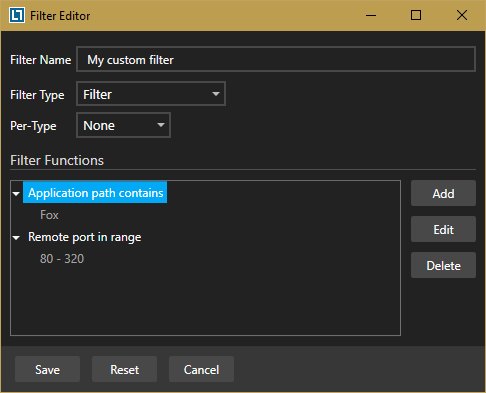Image resolution: width=486 pixels, height=393 pixels.
Task: Edit the selected filter function
Action: coord(443,229)
